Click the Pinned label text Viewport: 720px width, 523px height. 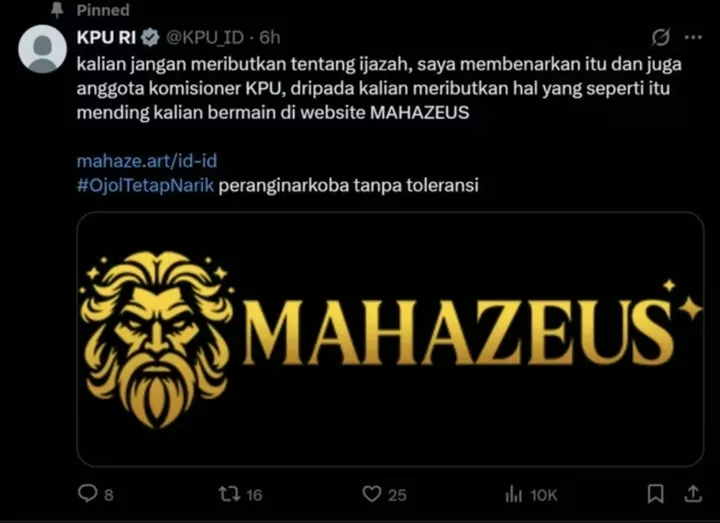pyautogui.click(x=103, y=10)
